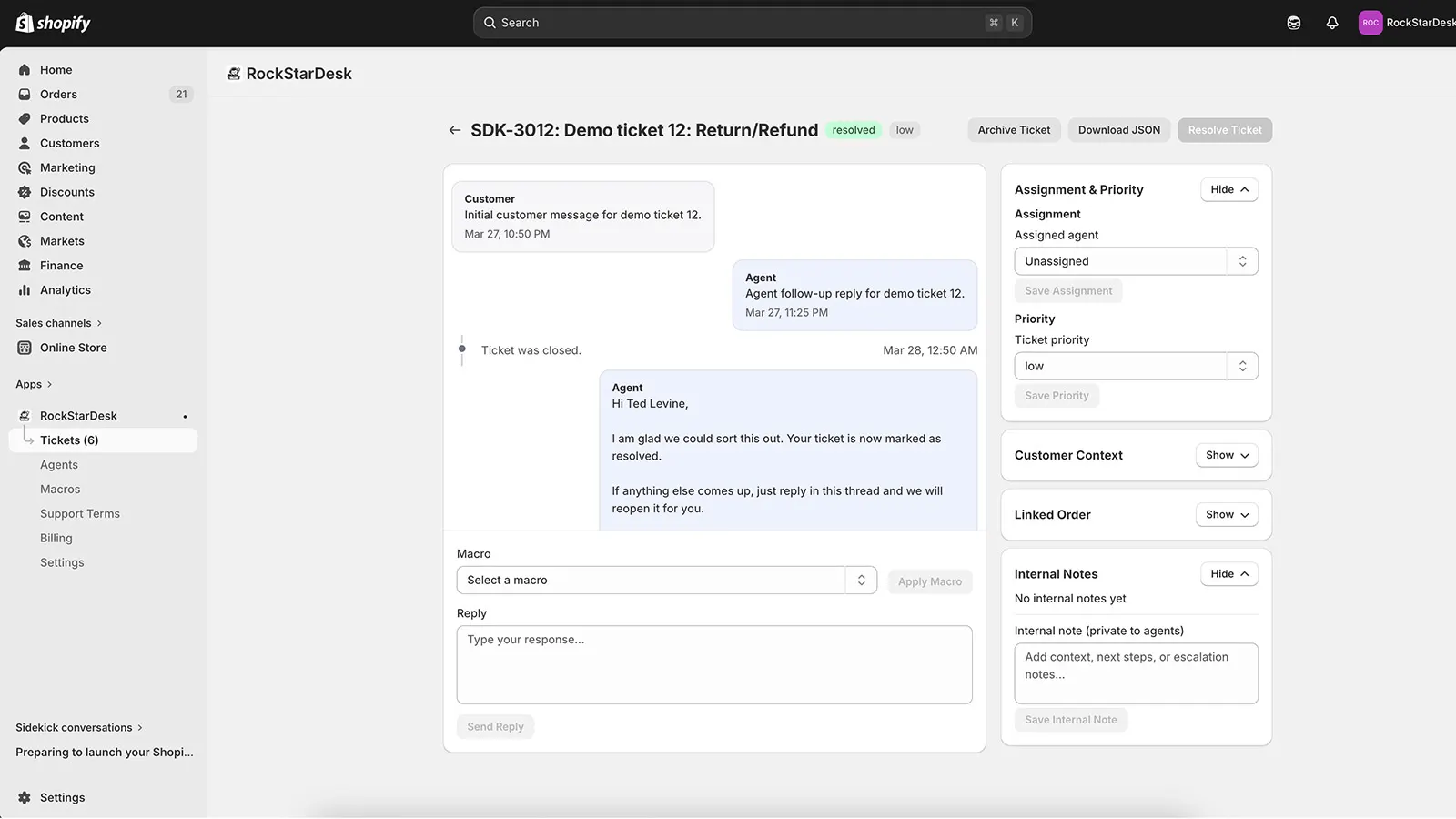Expand the Customer Context section
This screenshot has width=1456, height=819.
[x=1227, y=456]
